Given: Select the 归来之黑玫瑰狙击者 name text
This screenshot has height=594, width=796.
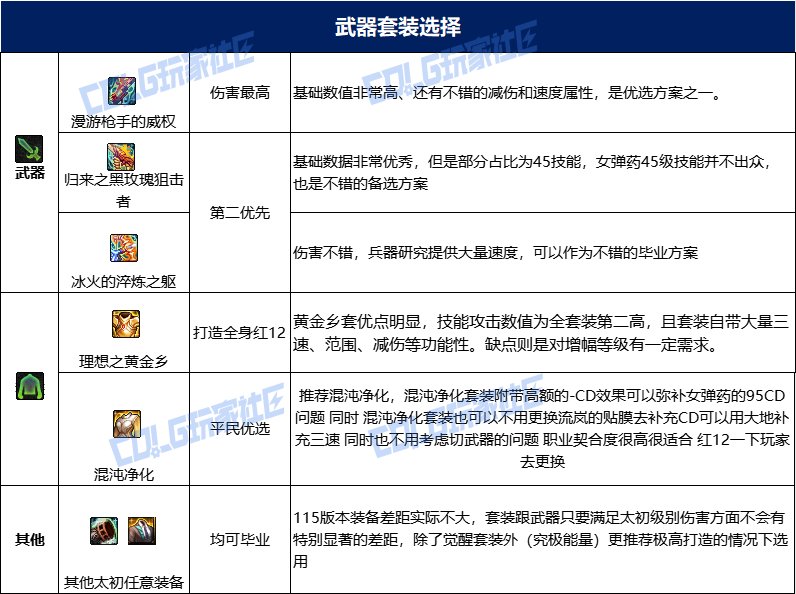Looking at the screenshot, I should pyautogui.click(x=123, y=190).
